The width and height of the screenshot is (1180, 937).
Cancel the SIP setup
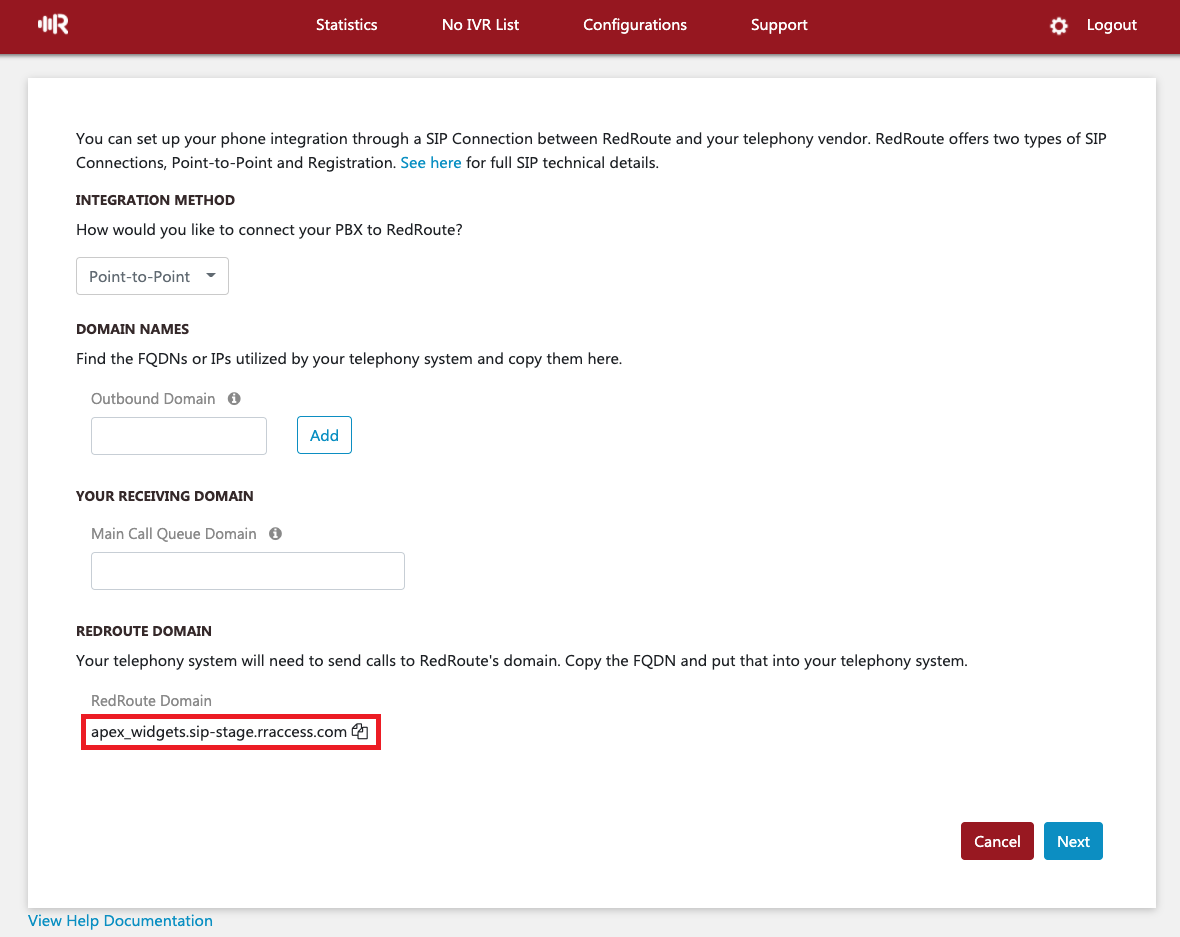point(997,841)
